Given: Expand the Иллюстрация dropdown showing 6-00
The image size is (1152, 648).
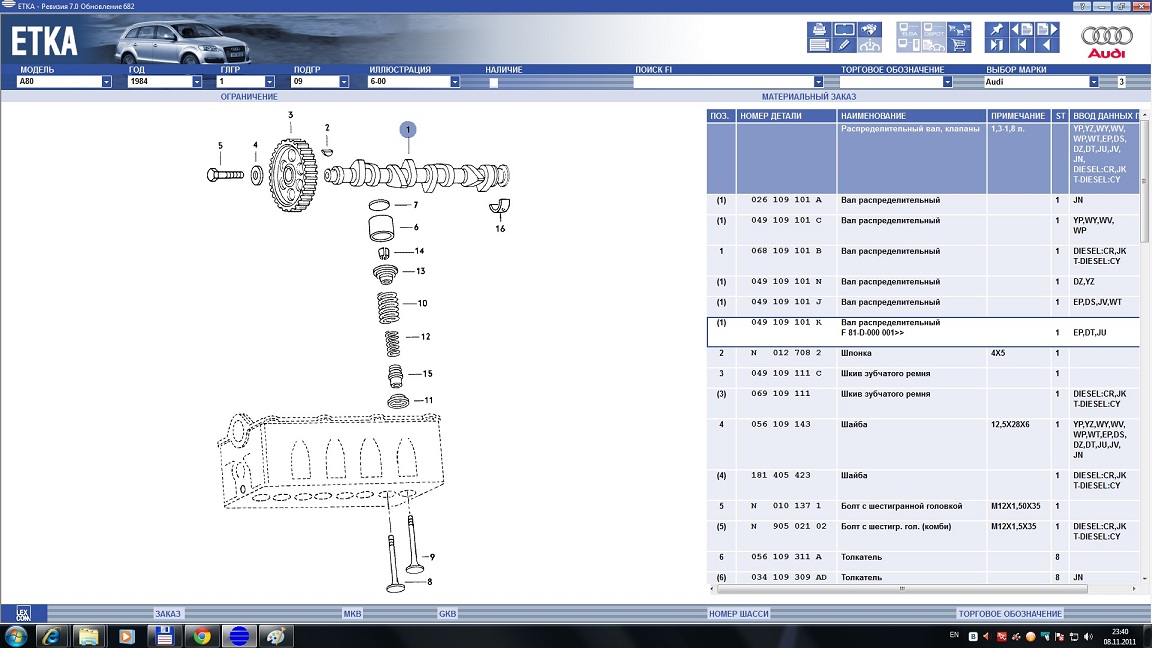Looking at the screenshot, I should [x=455, y=82].
